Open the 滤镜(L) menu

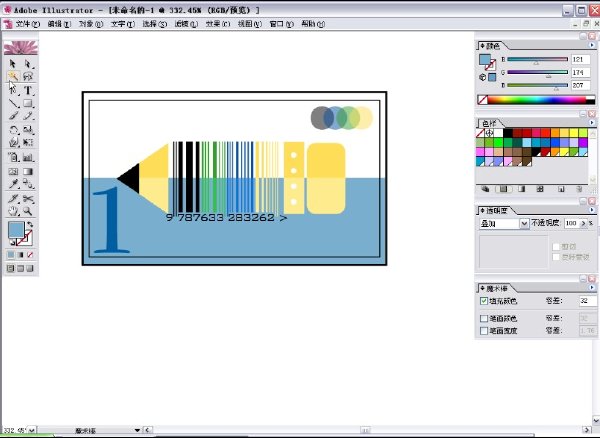[186, 24]
